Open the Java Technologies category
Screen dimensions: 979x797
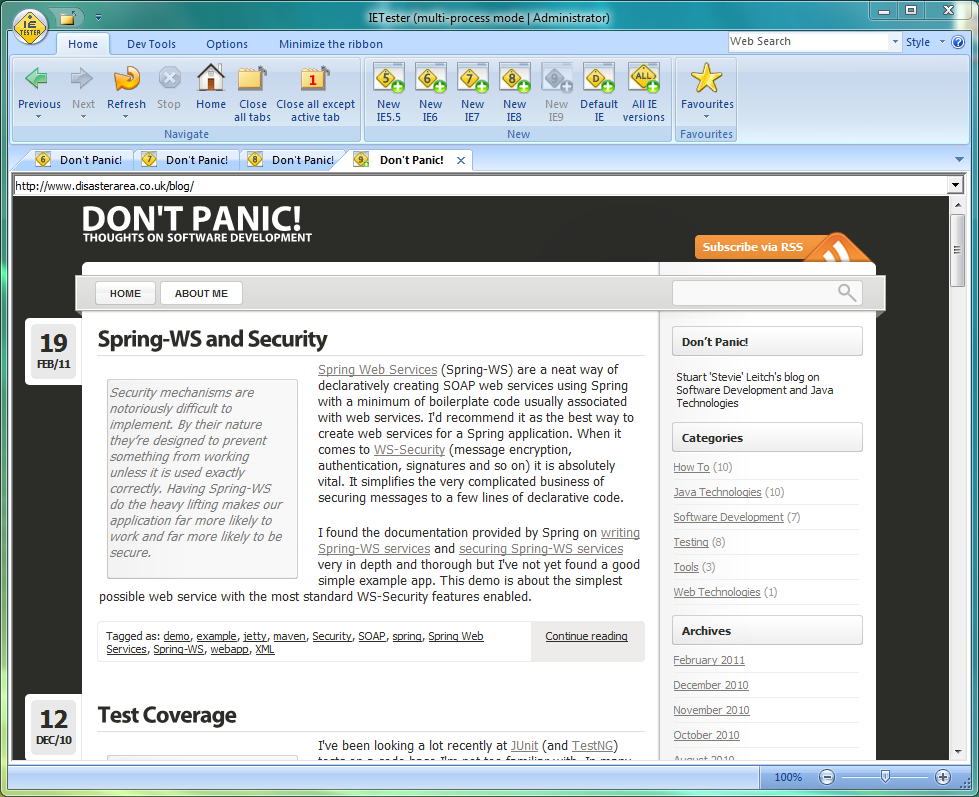pos(717,492)
